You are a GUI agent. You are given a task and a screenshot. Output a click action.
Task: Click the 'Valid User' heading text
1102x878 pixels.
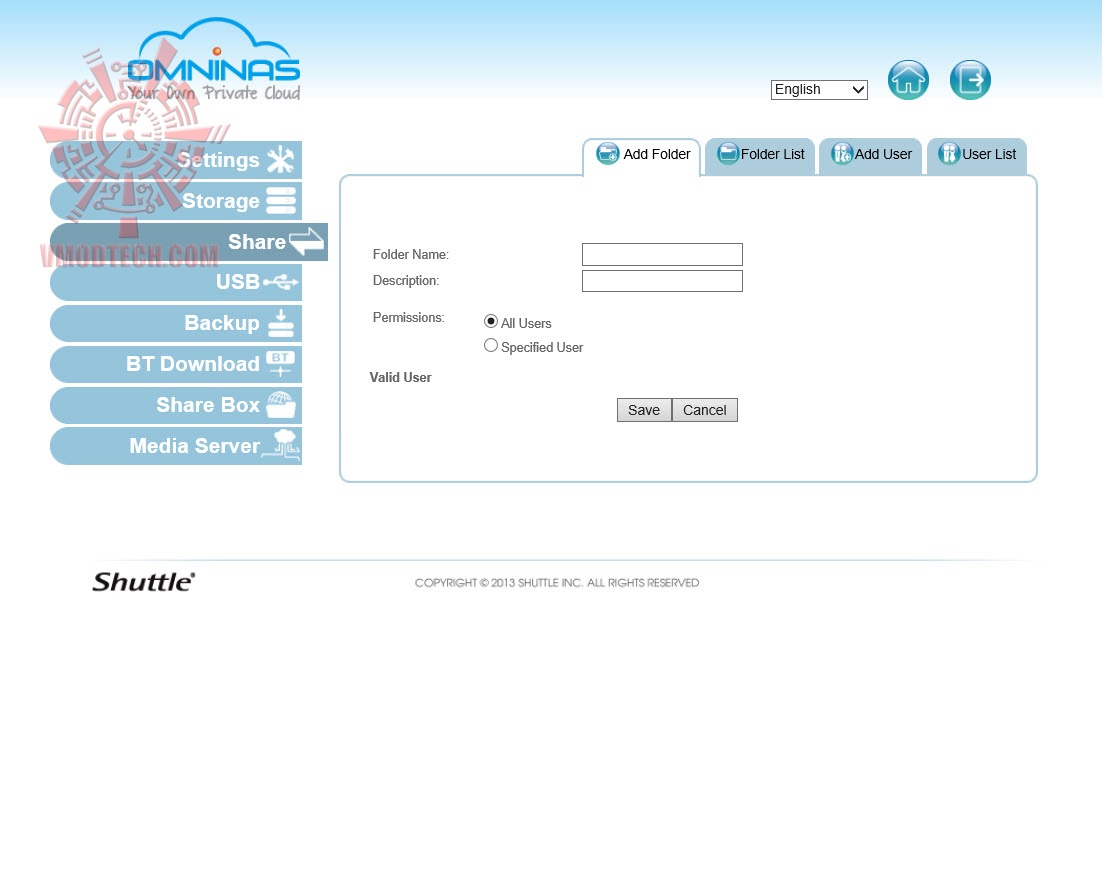(x=401, y=377)
